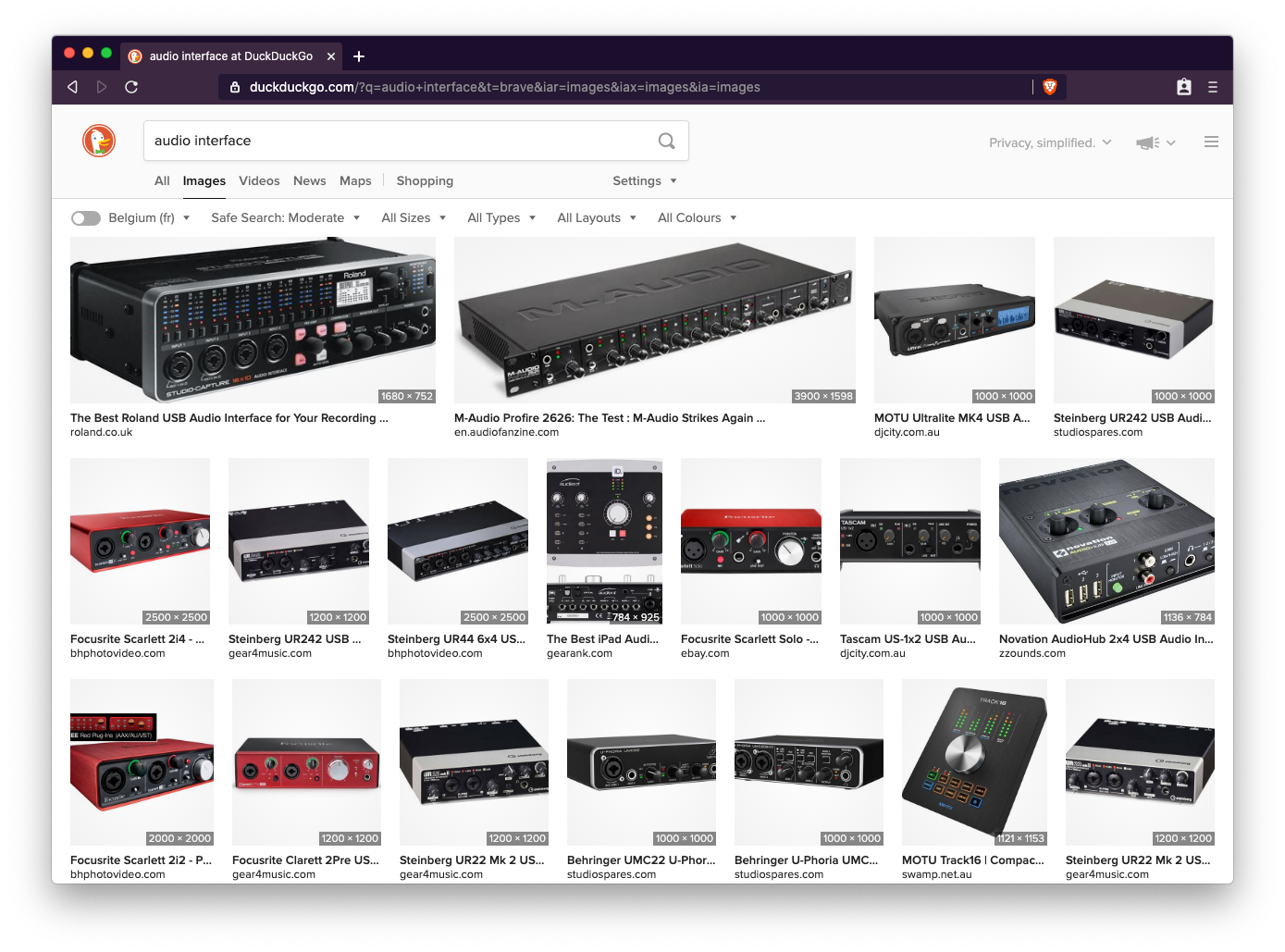Screen dimensions: 1285x952
Task: Open MOTU Ultralite MK4 image
Action: (955, 320)
